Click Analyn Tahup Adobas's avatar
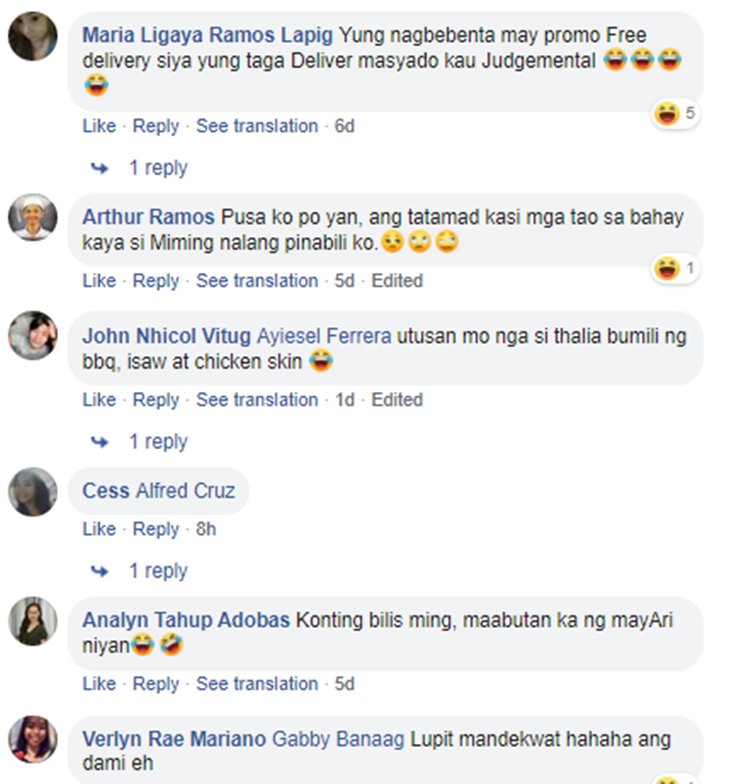The image size is (750, 784). click(x=33, y=621)
